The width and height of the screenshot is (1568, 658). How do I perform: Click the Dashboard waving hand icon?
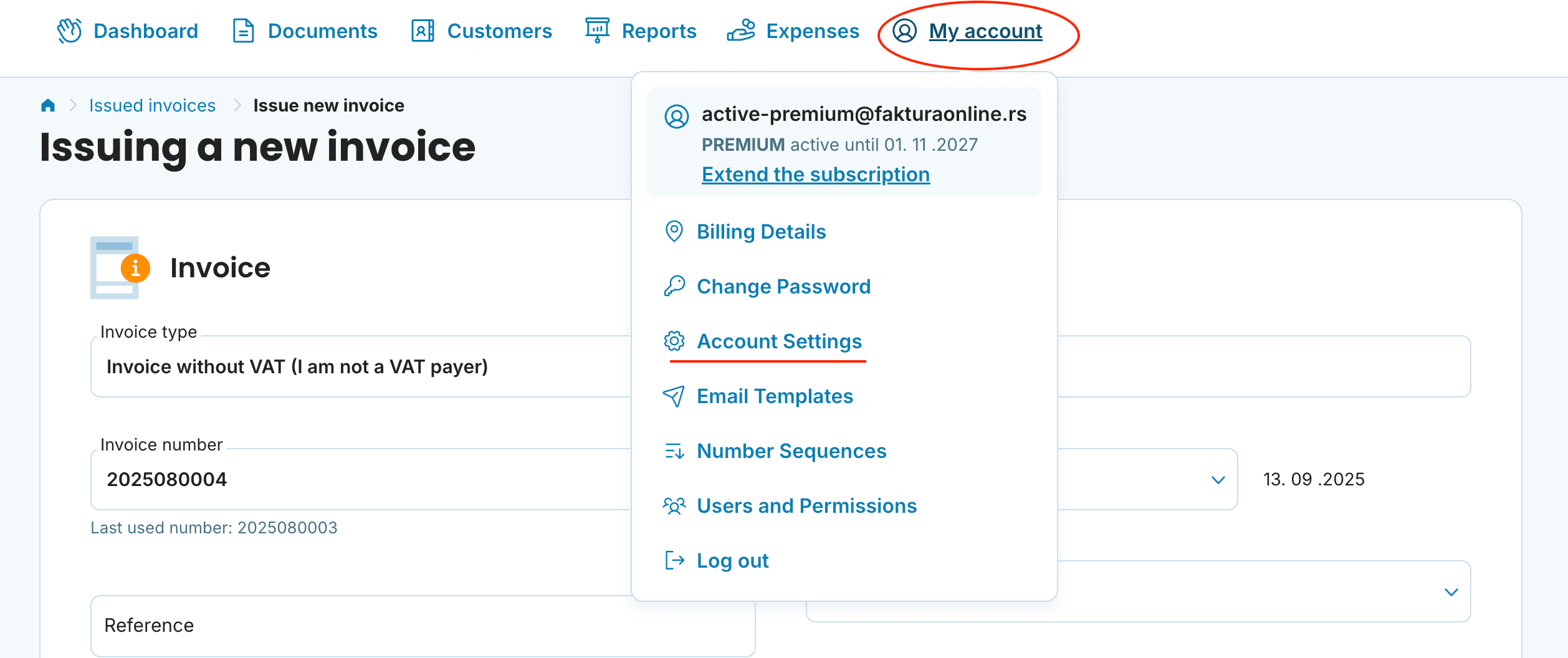tap(69, 31)
